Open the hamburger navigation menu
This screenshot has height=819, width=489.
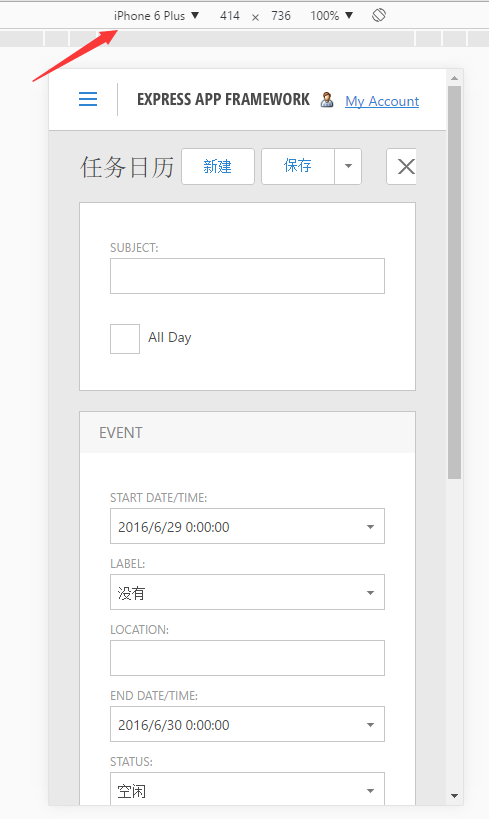[x=88, y=99]
